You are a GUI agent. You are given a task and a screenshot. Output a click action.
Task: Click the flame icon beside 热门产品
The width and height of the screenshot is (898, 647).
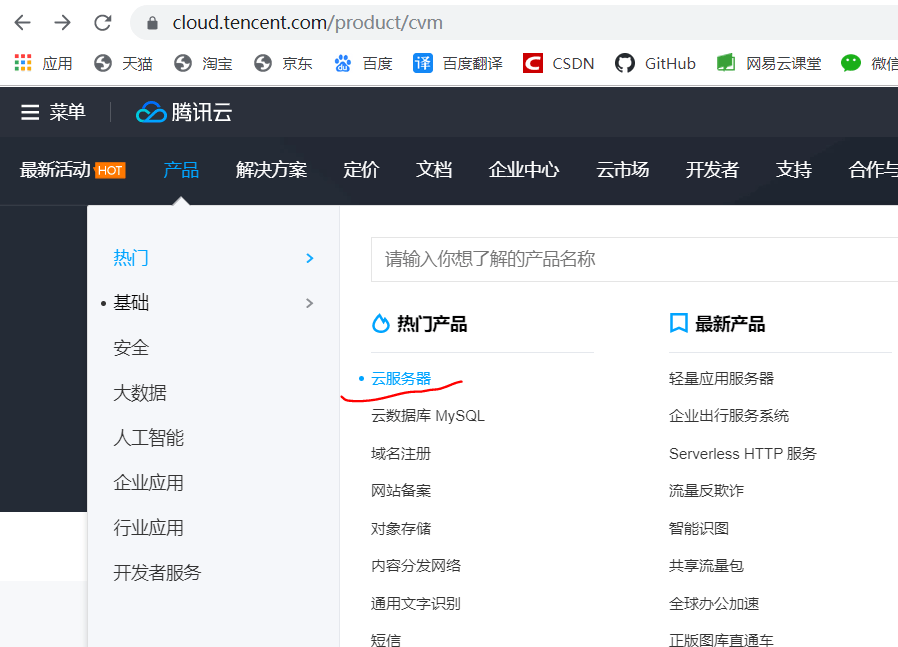tap(381, 324)
